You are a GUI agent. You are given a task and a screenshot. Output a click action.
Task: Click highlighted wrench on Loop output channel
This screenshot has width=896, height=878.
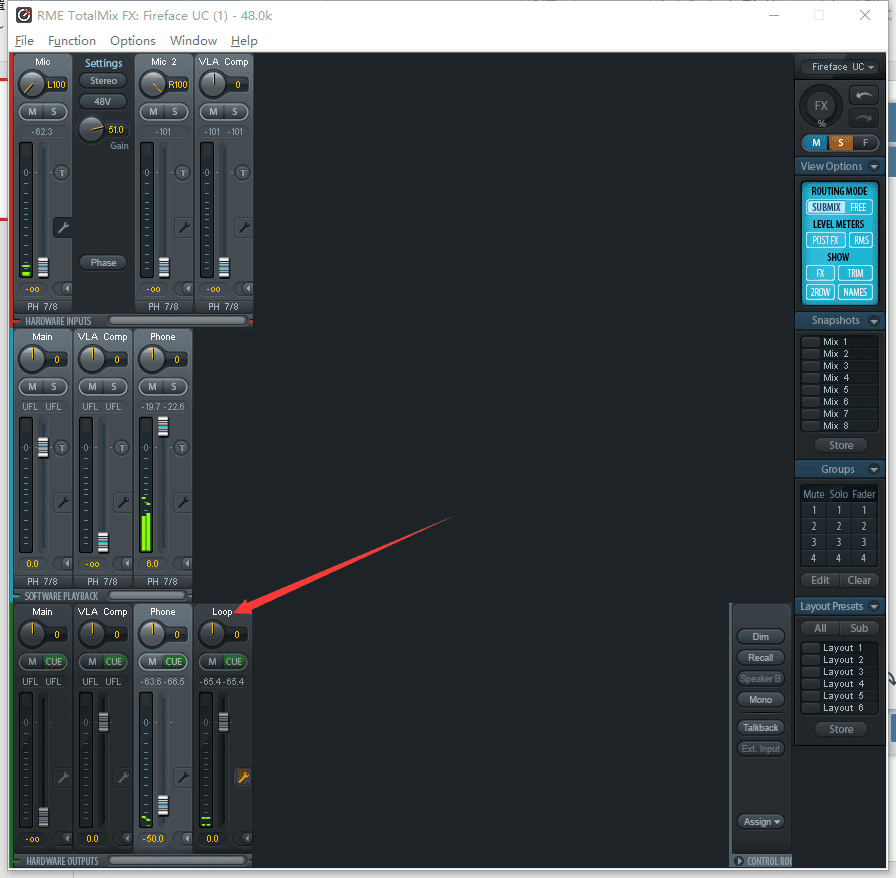[x=243, y=777]
